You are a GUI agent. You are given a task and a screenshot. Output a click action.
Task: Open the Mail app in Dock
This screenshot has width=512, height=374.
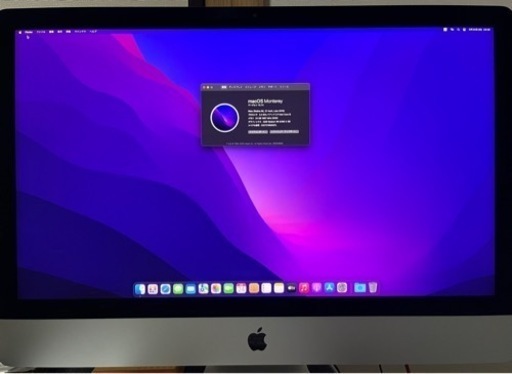191,288
